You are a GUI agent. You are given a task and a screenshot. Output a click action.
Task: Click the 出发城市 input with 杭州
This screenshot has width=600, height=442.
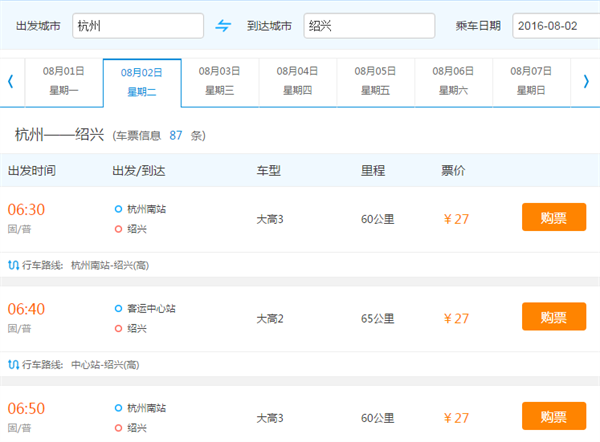pos(137,26)
